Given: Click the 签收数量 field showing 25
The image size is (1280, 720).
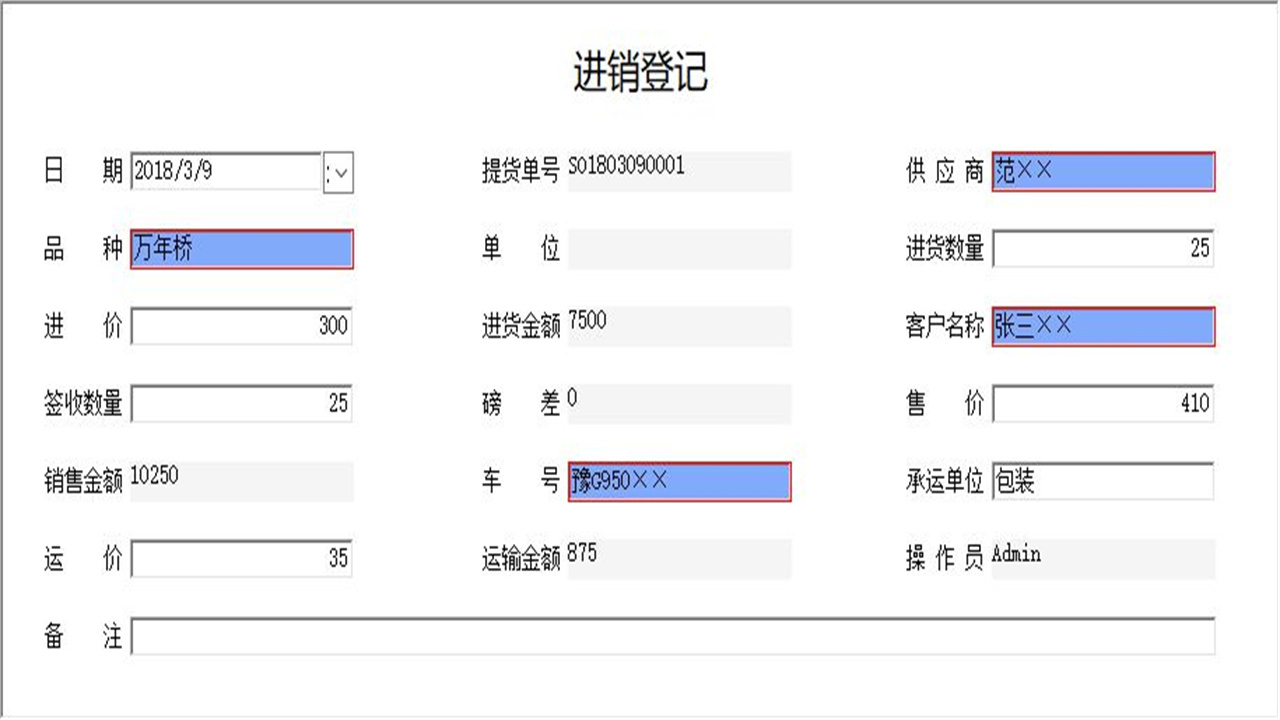Looking at the screenshot, I should click(240, 404).
